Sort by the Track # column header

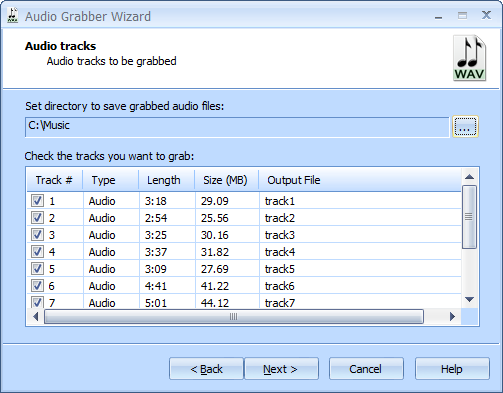click(x=55, y=180)
